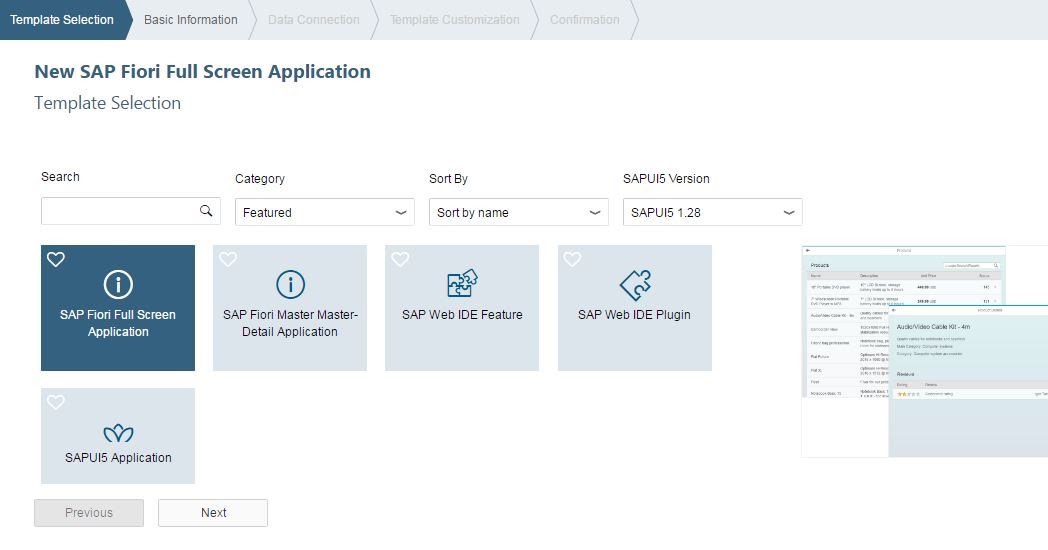
Task: Click the SAP Web IDE Plugin puzzle icon
Action: pos(635,285)
